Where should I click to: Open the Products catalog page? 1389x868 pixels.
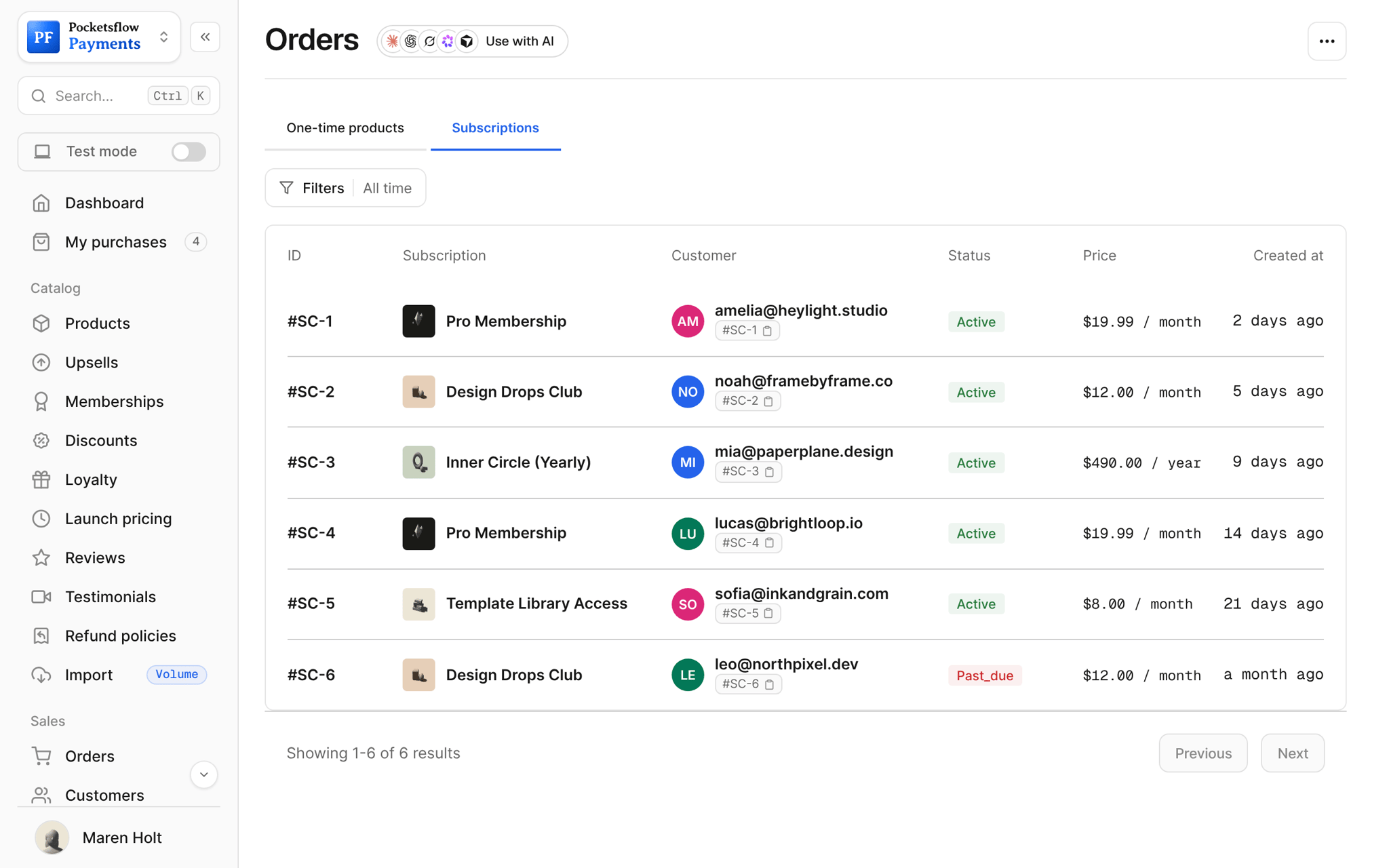98,323
